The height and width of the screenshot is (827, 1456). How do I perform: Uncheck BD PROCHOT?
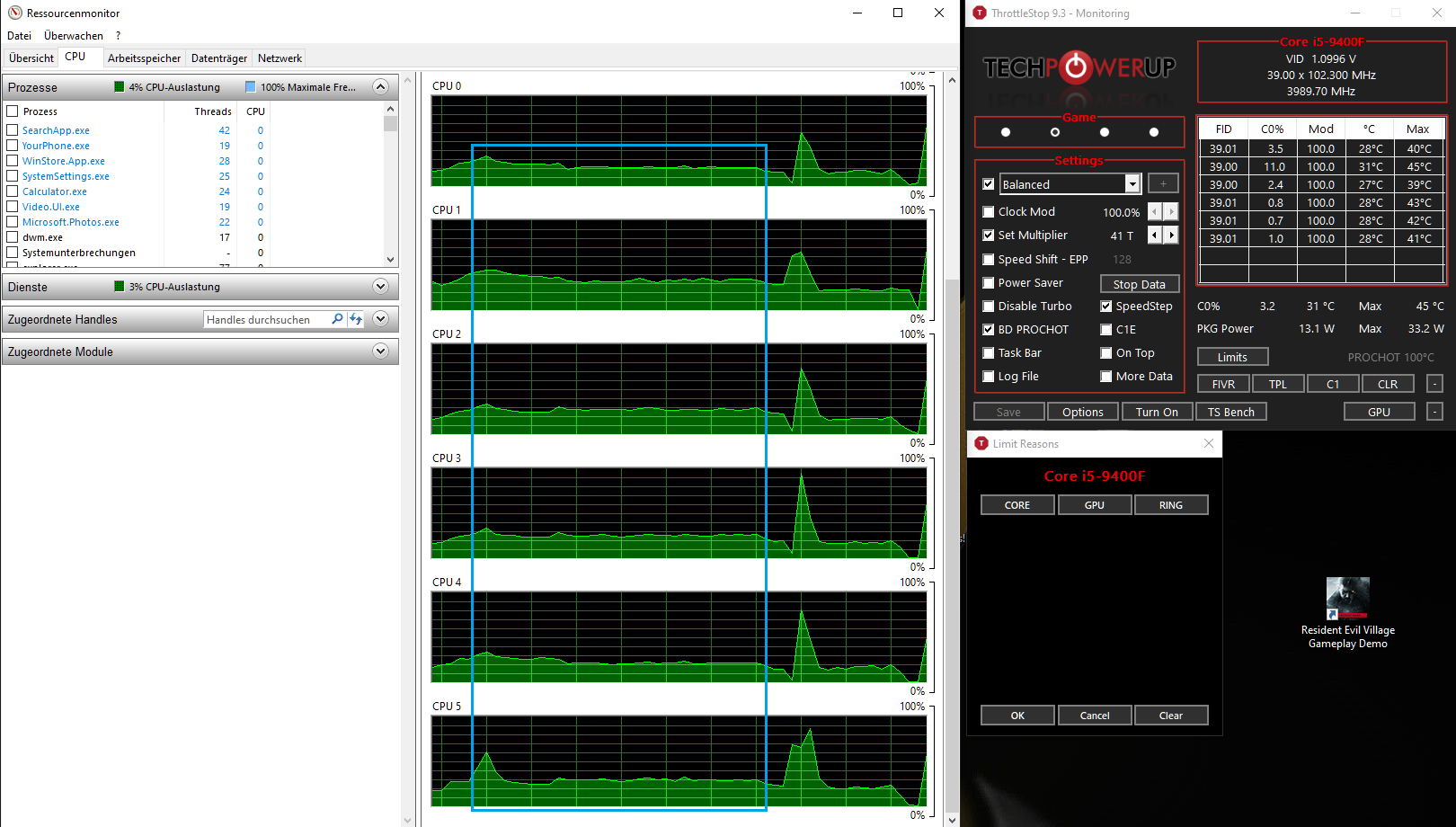click(x=989, y=330)
